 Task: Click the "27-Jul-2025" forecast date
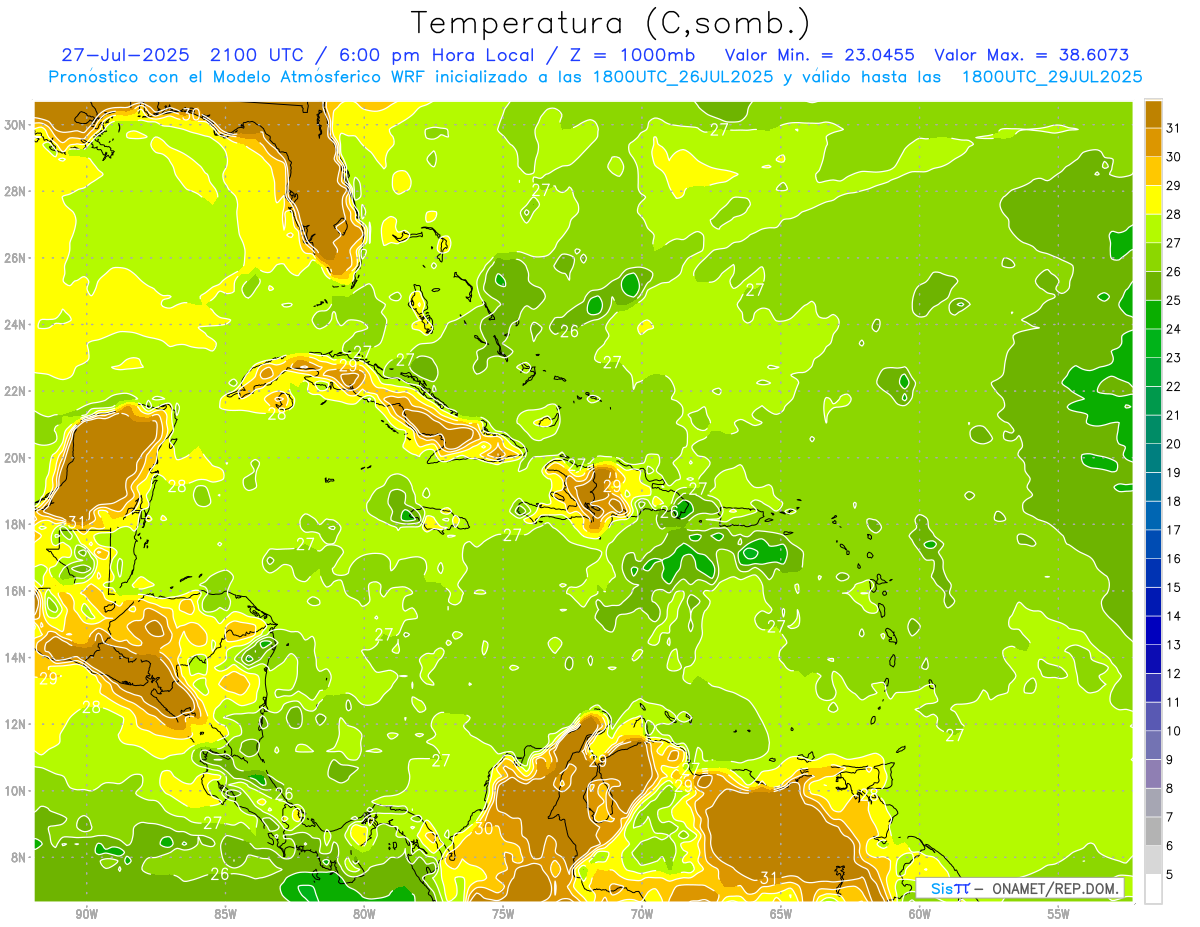click(x=126, y=56)
